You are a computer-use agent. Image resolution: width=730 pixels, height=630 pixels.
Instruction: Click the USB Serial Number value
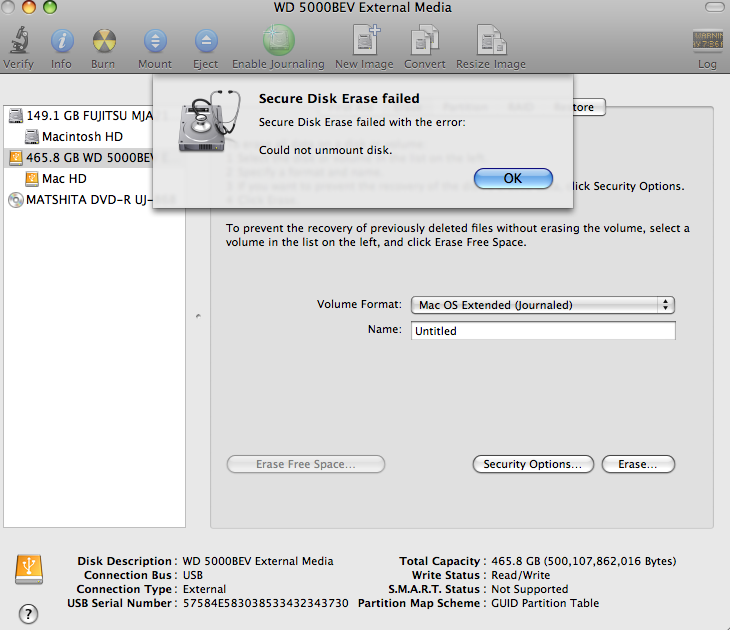point(265,603)
